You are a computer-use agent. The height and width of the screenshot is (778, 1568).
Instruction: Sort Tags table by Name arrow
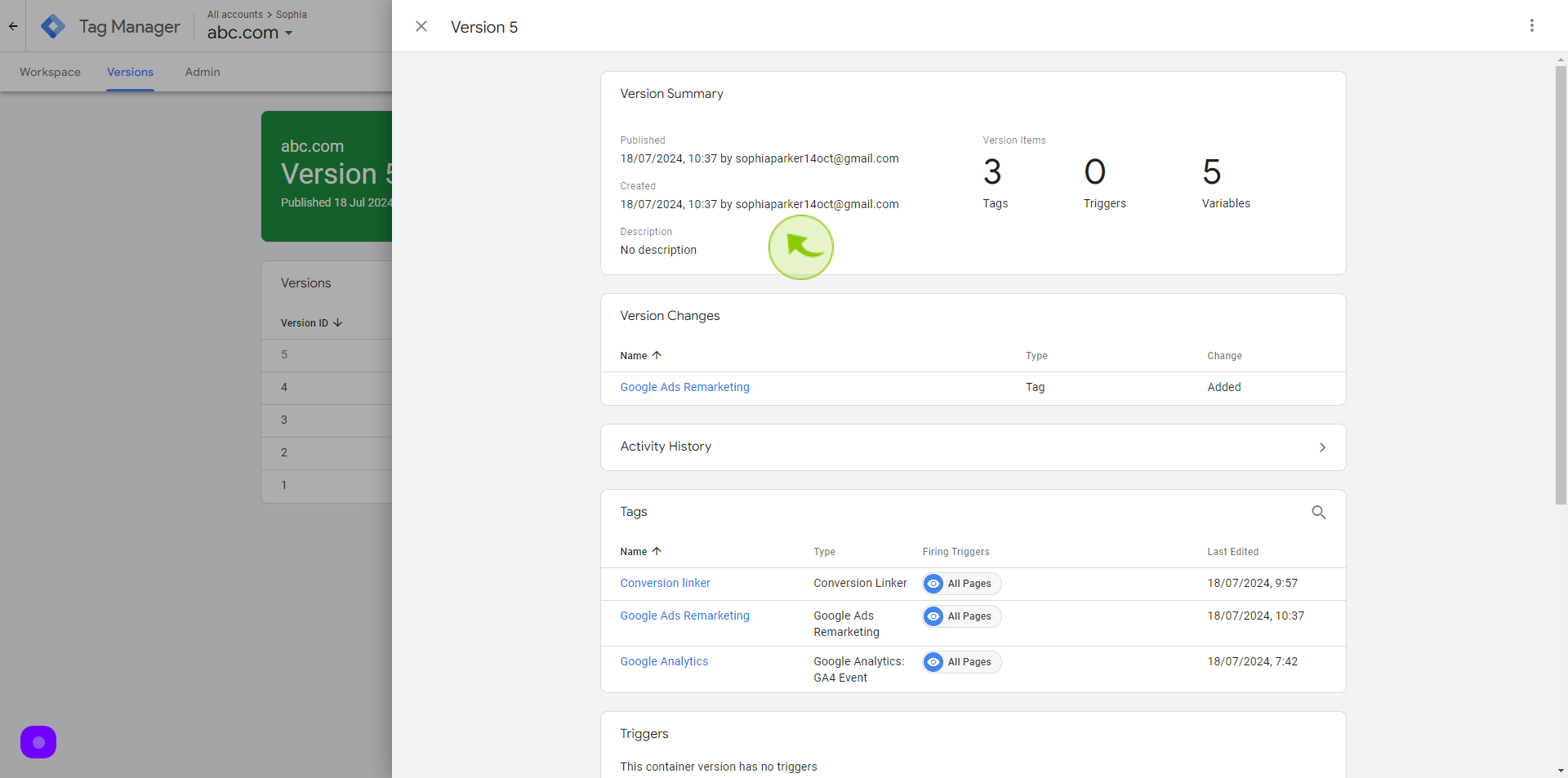[x=657, y=551]
